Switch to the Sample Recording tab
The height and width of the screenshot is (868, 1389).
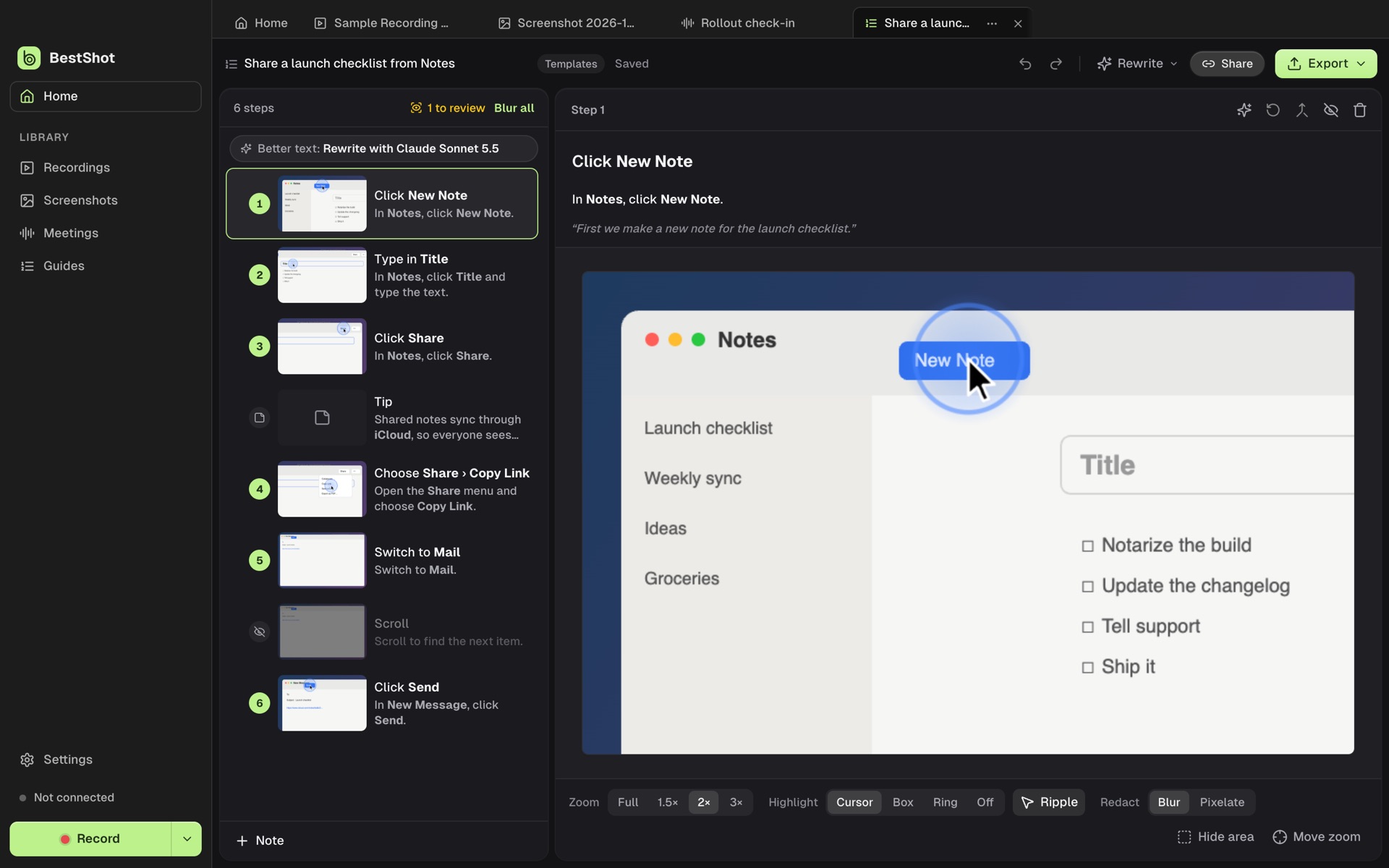tap(382, 23)
